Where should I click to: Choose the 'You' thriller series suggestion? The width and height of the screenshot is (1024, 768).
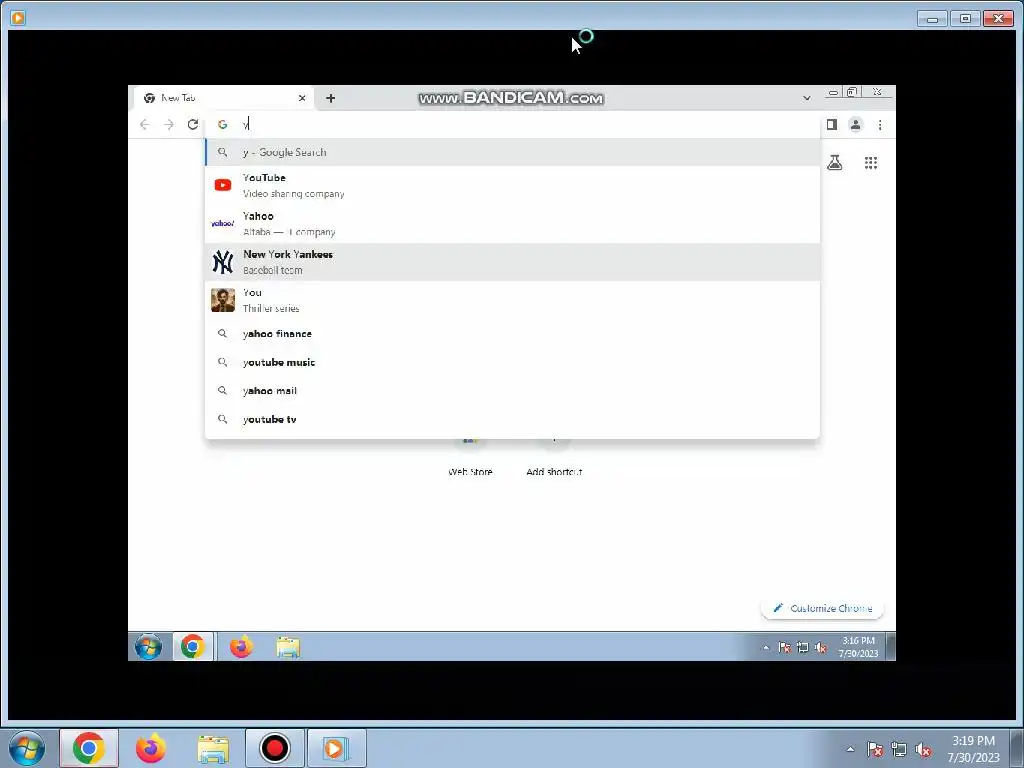pos(513,300)
